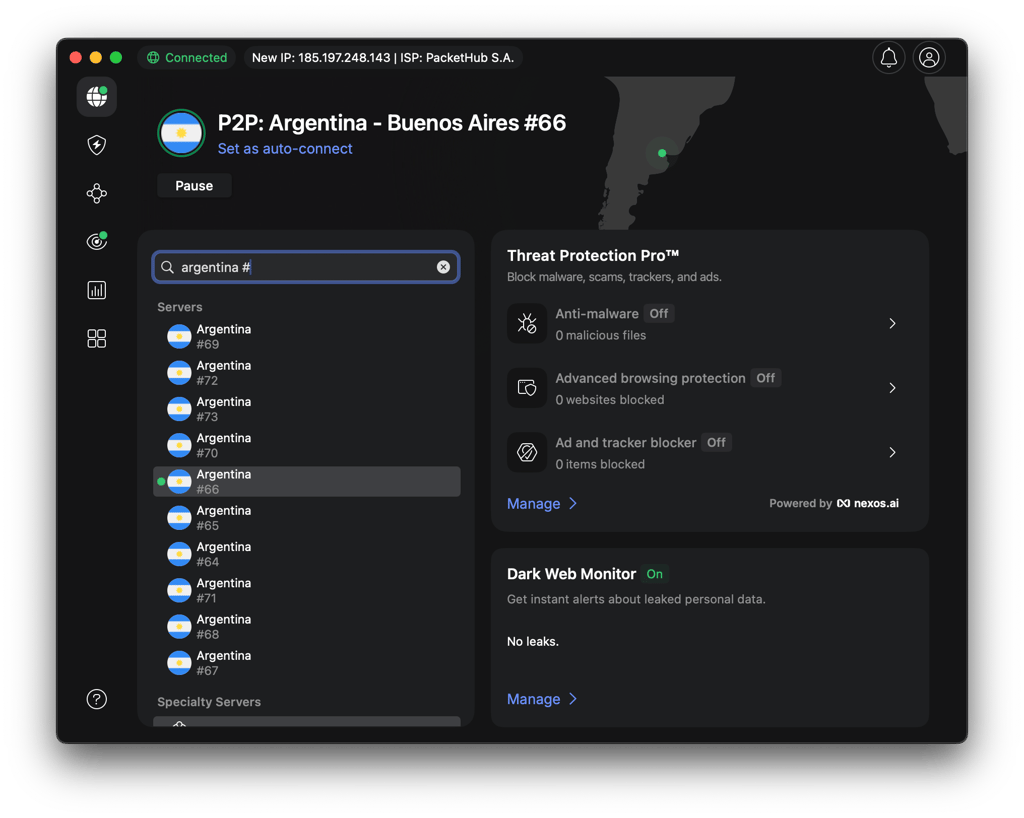Clear the server search field
Viewport: 1024px width, 818px height.
click(443, 267)
